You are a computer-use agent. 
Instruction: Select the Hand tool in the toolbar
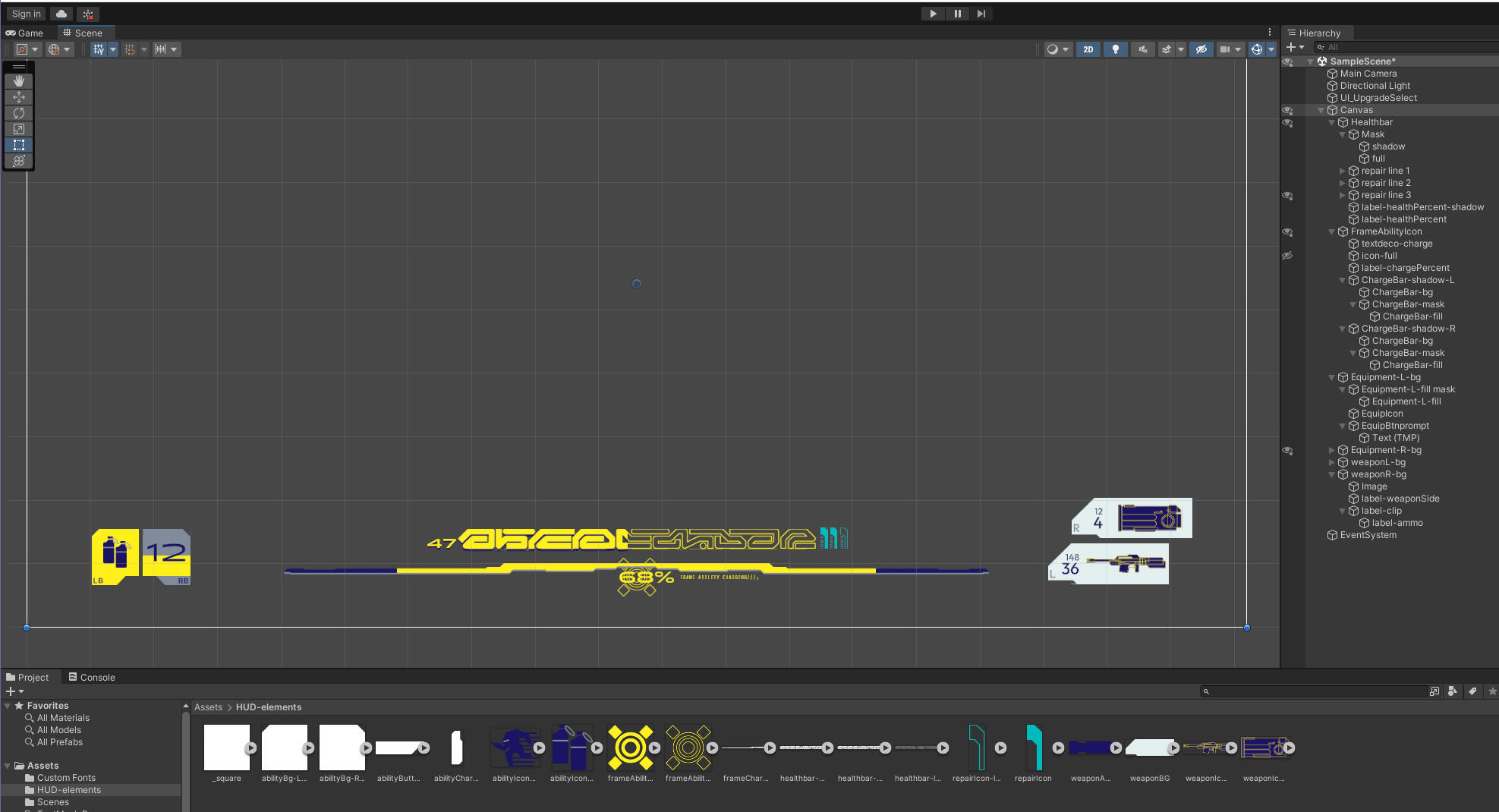(x=19, y=81)
